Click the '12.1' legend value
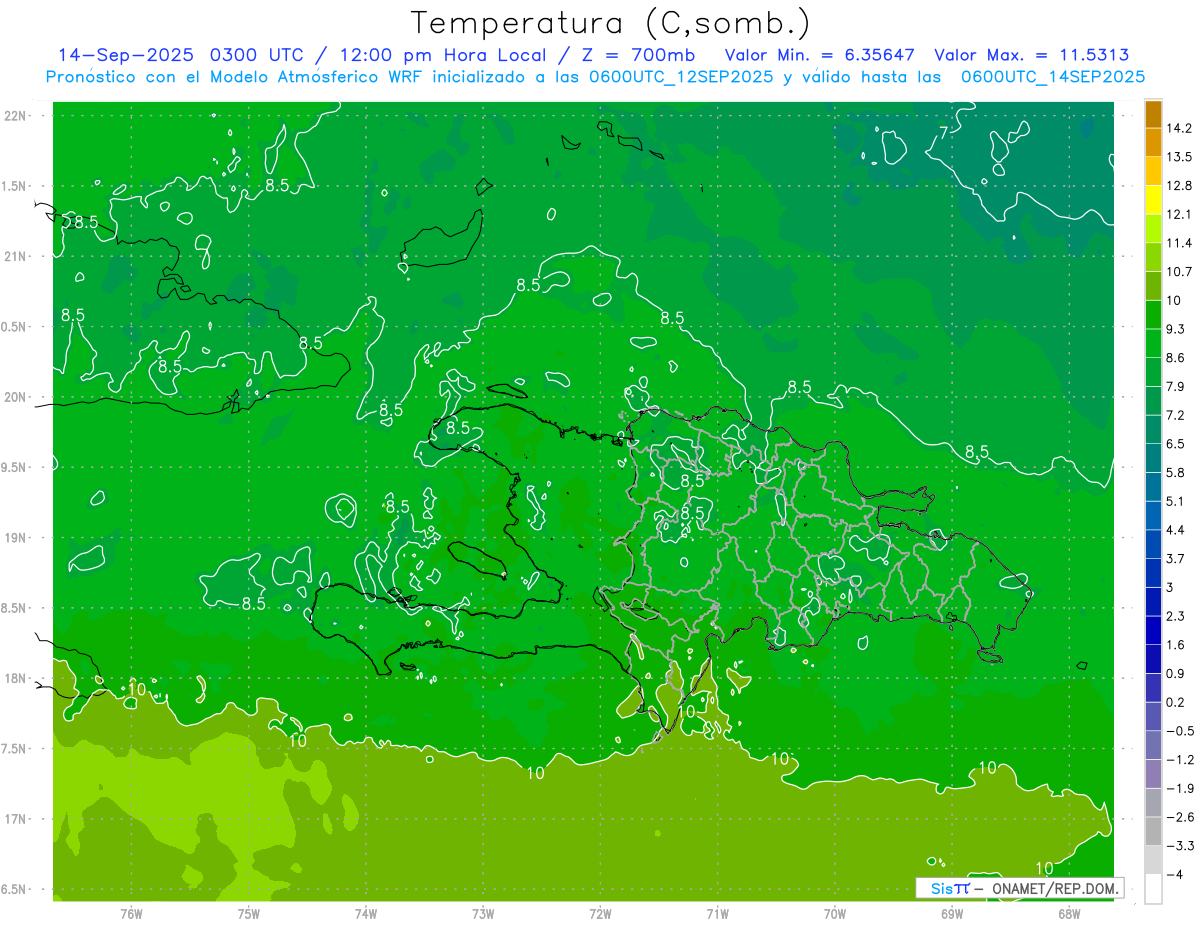Screen dimensions: 1200x927 point(1180,214)
